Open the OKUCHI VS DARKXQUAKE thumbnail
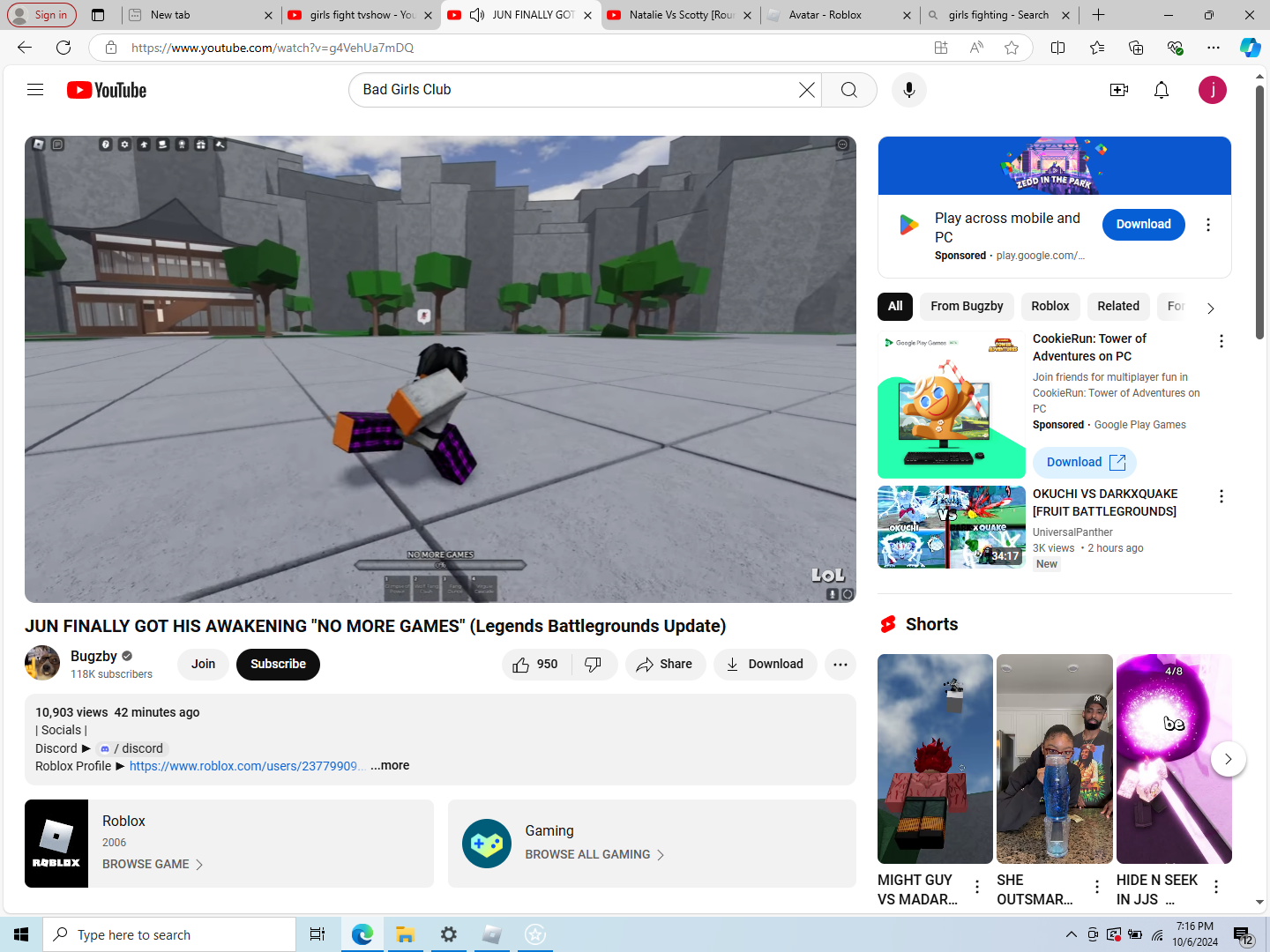 coord(952,527)
